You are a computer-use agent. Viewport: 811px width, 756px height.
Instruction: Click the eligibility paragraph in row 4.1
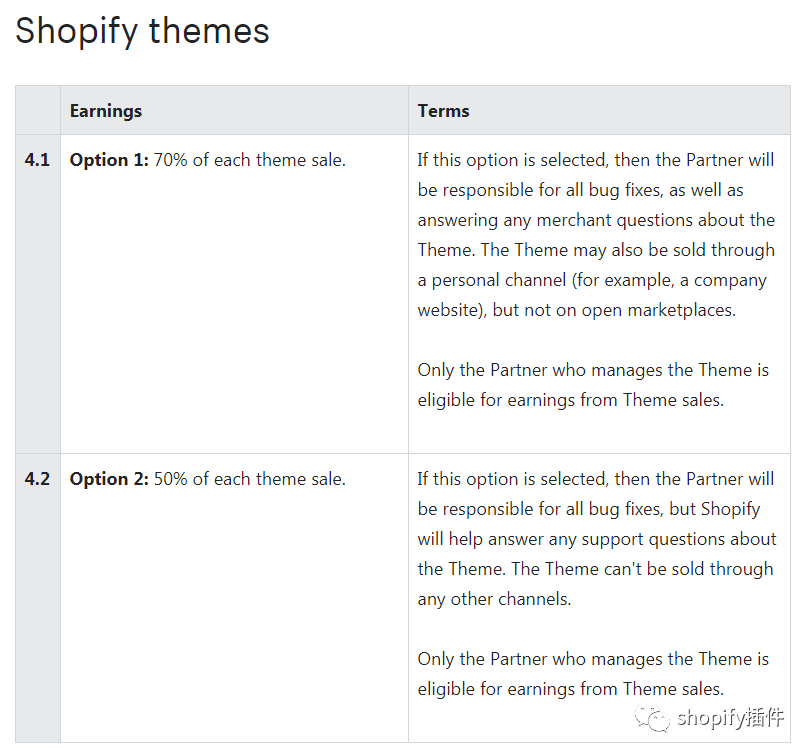(593, 385)
